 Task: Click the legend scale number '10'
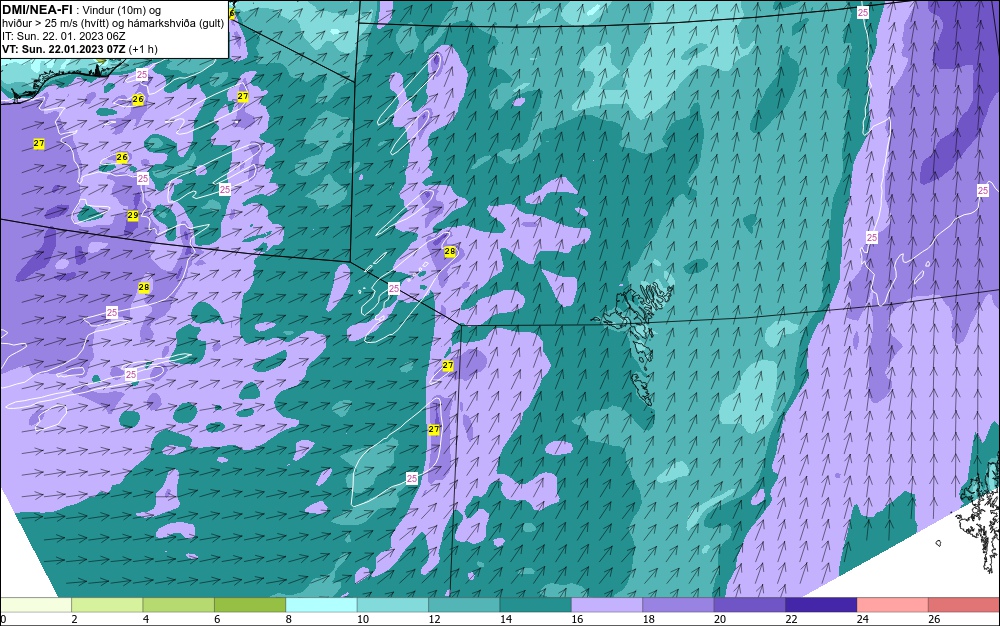[x=363, y=619]
